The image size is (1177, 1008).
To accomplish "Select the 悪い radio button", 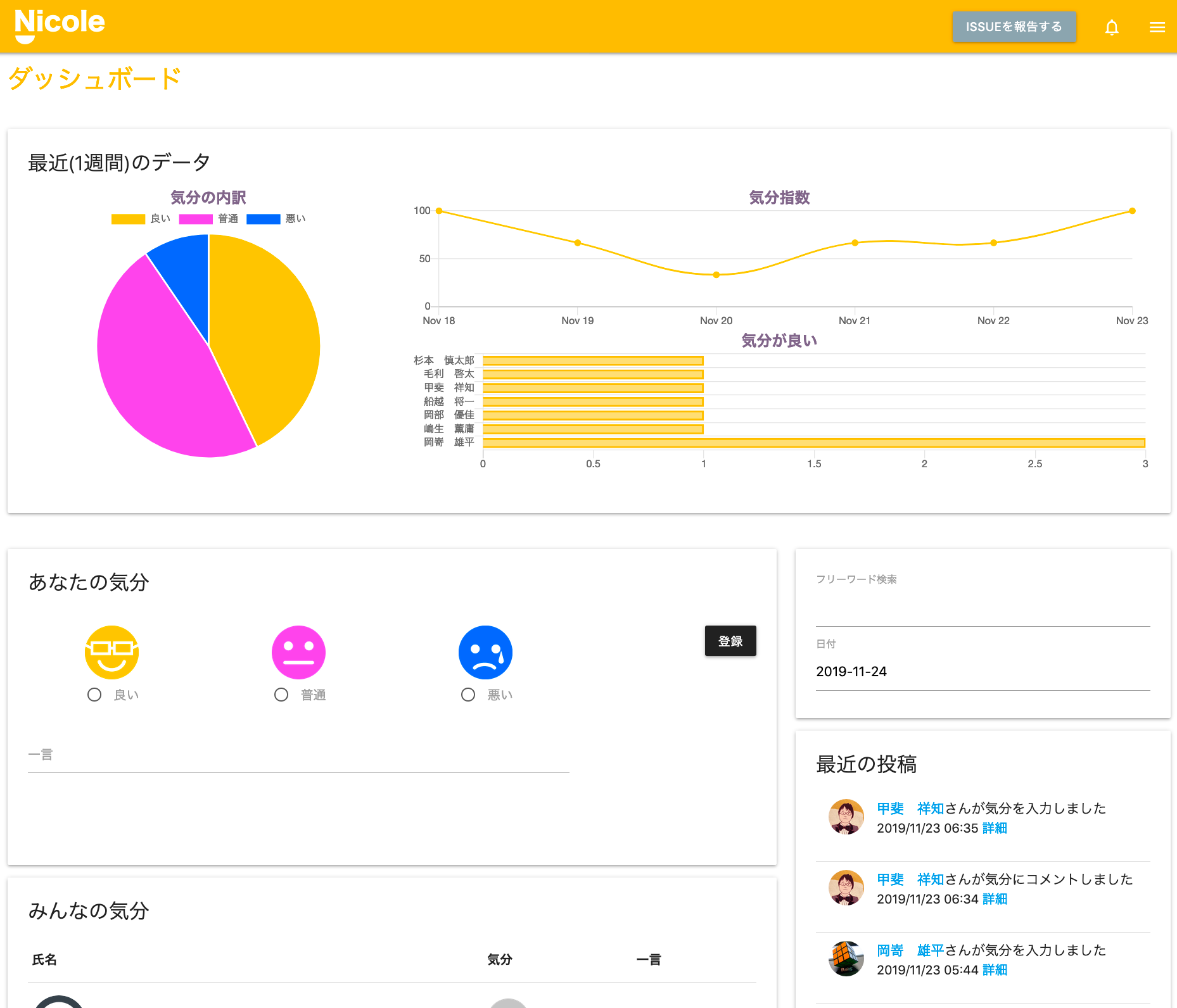I will 468,695.
